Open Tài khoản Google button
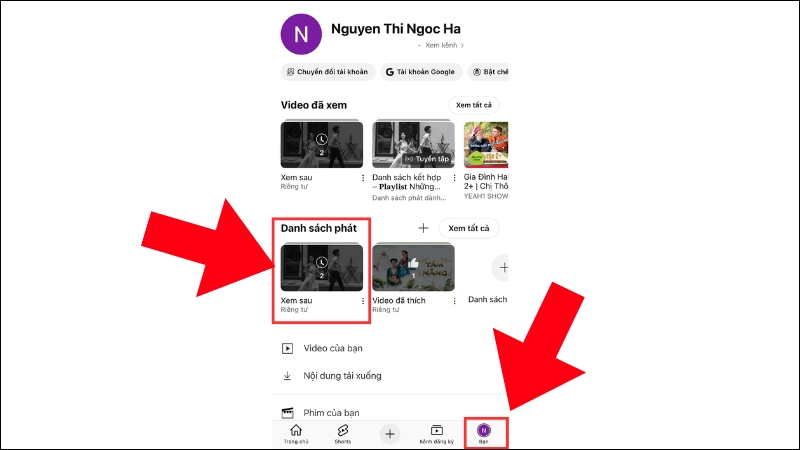The height and width of the screenshot is (450, 800). (421, 72)
